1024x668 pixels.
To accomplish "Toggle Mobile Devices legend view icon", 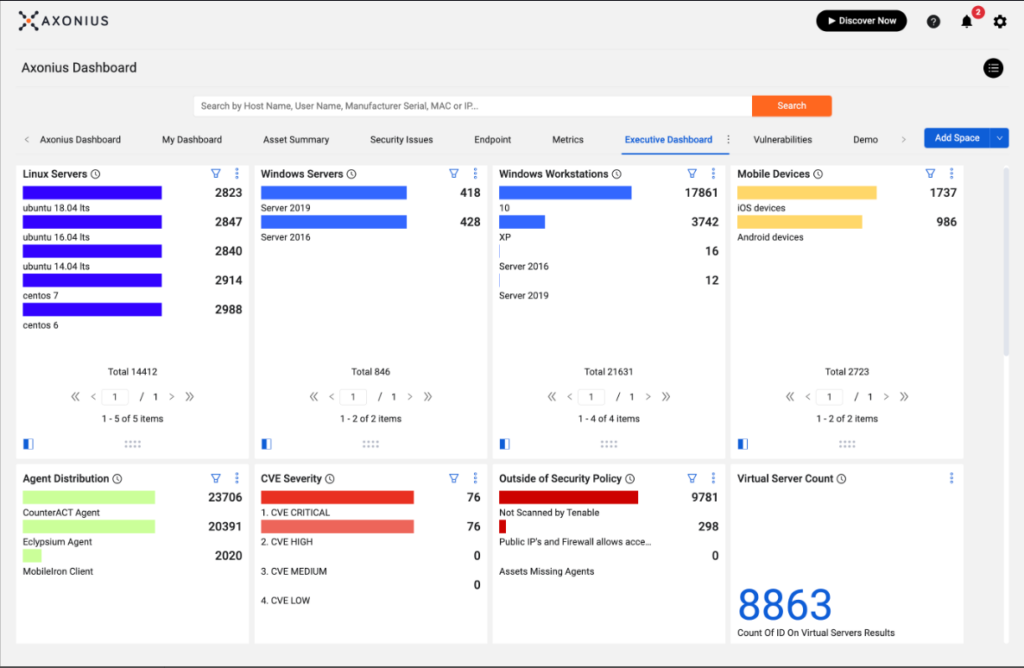I will (x=743, y=444).
